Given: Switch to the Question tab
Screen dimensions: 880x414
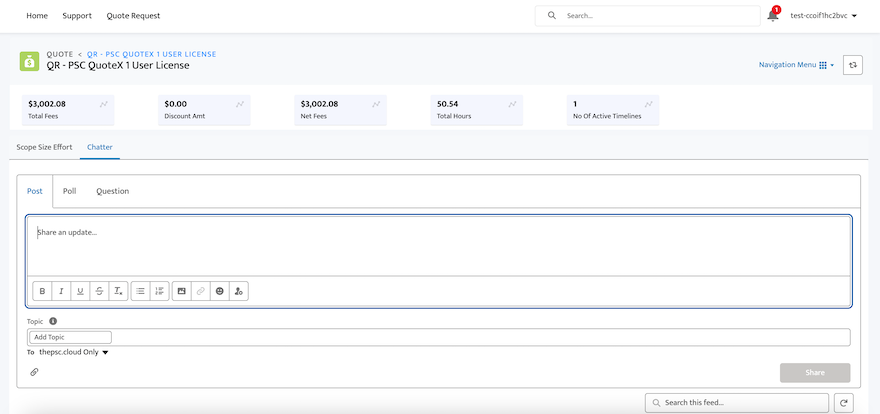Looking at the screenshot, I should [x=112, y=191].
